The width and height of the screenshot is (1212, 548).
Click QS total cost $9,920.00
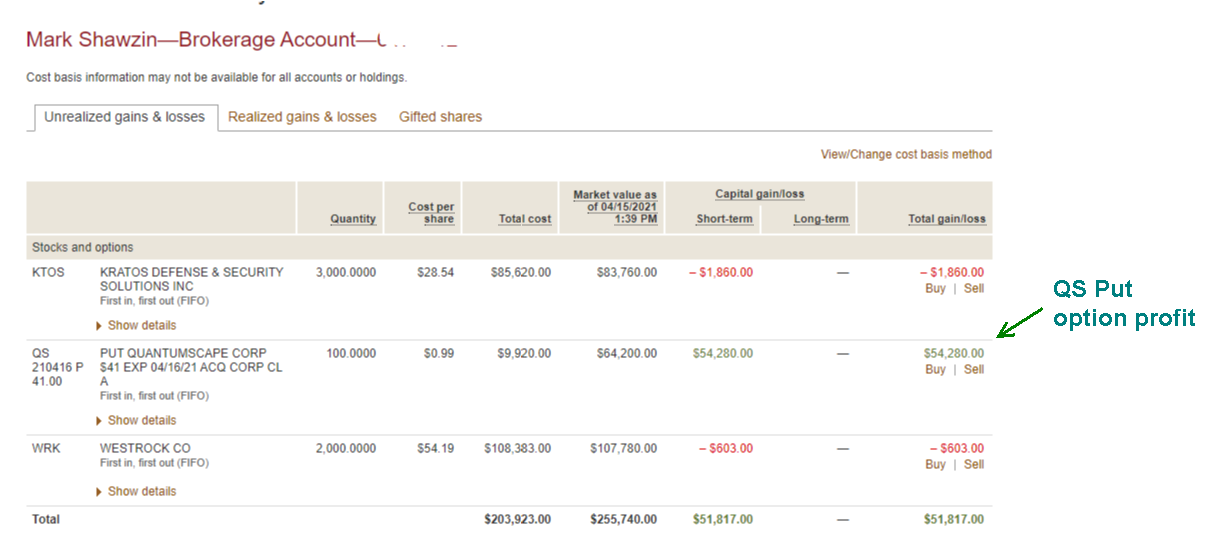point(523,353)
